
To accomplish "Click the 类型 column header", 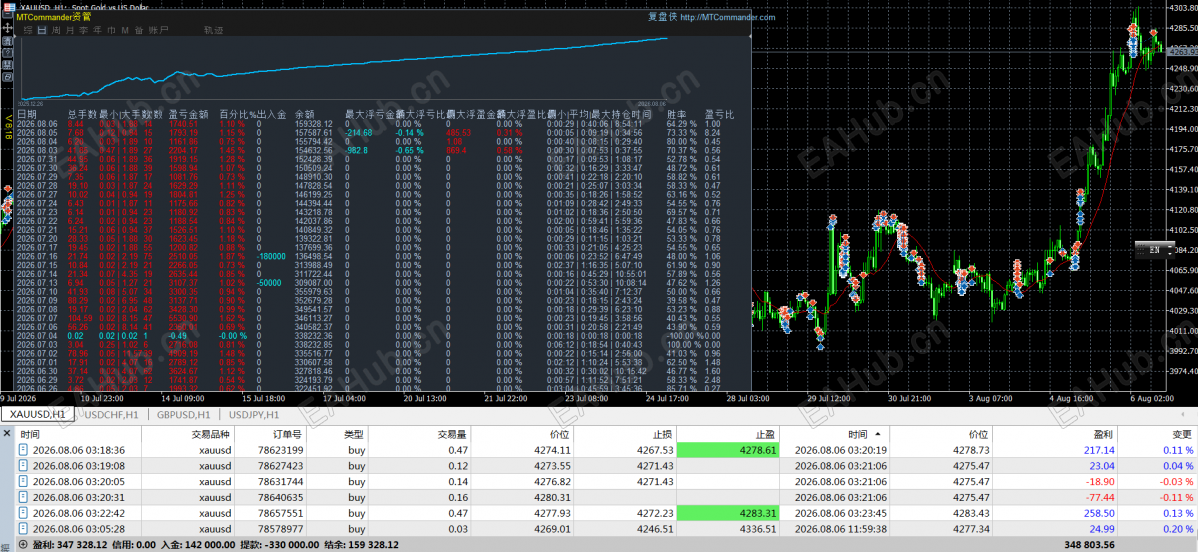I will [353, 433].
